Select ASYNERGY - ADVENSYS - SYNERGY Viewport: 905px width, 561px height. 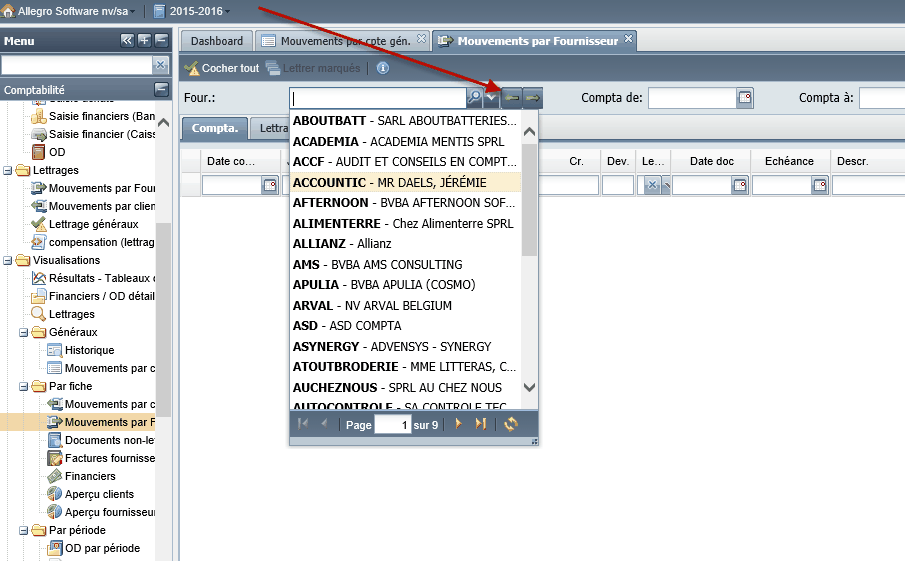(405, 346)
